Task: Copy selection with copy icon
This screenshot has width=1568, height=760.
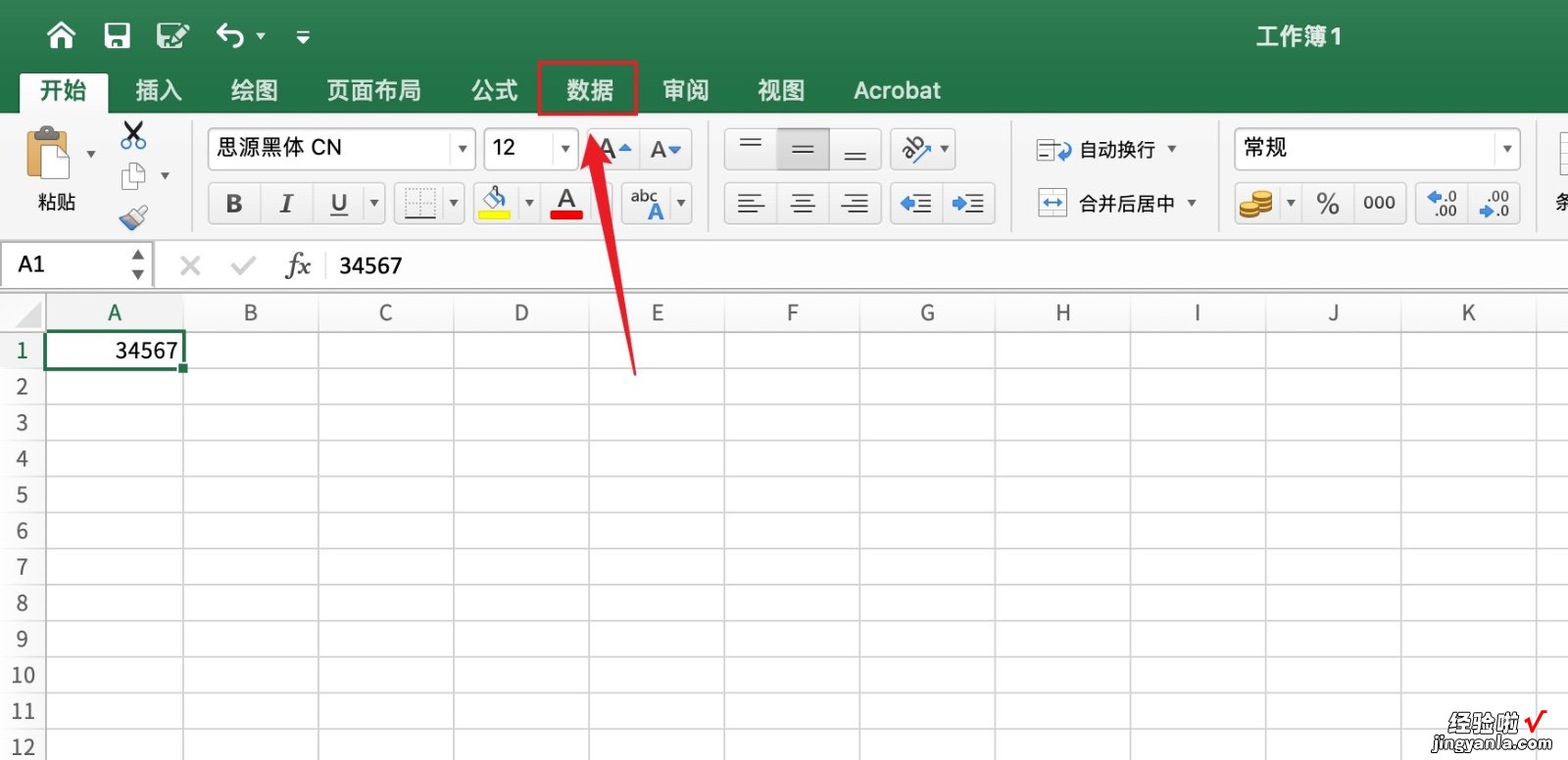Action: [x=133, y=176]
